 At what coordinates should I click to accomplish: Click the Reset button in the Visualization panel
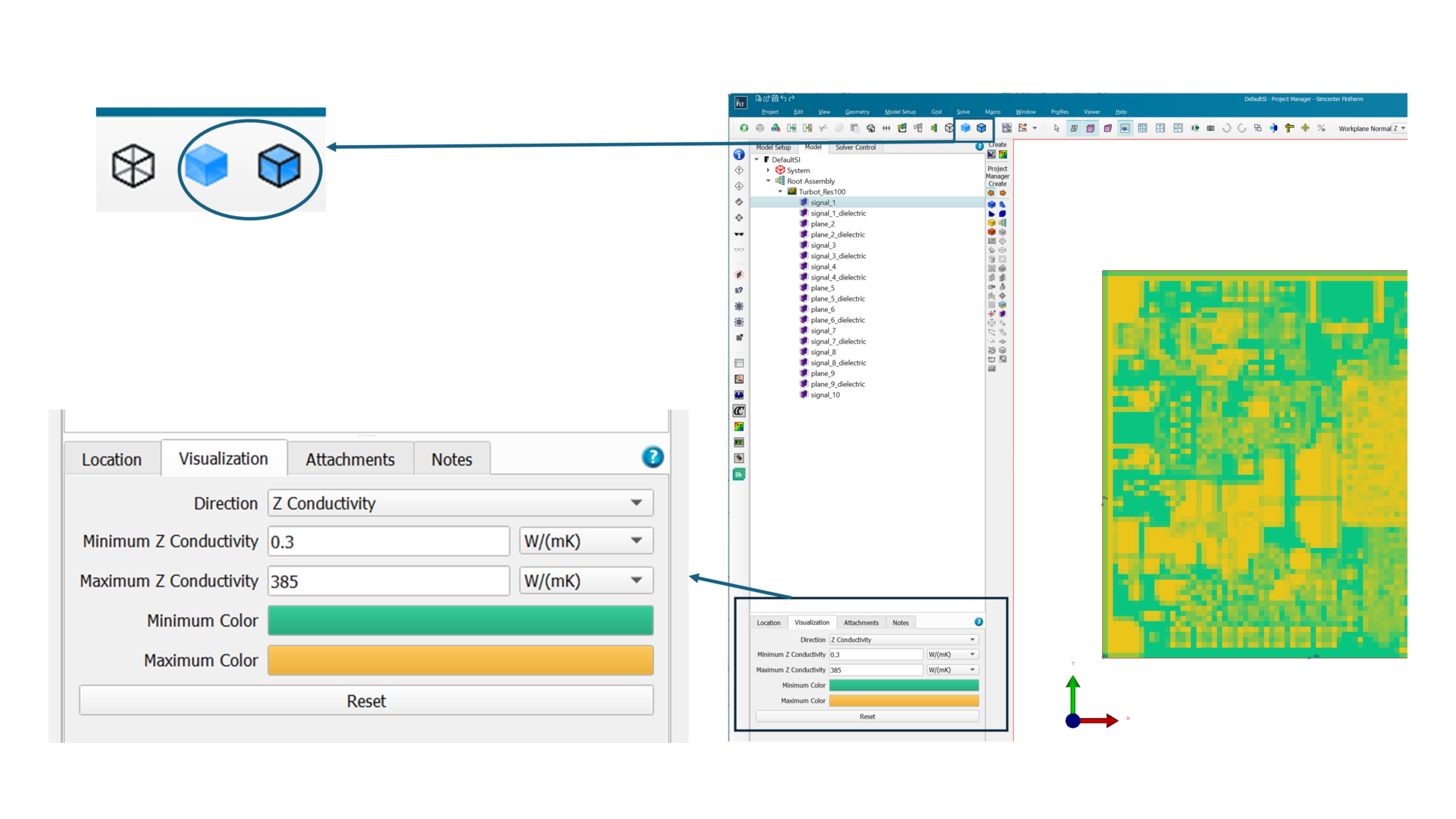click(x=365, y=701)
